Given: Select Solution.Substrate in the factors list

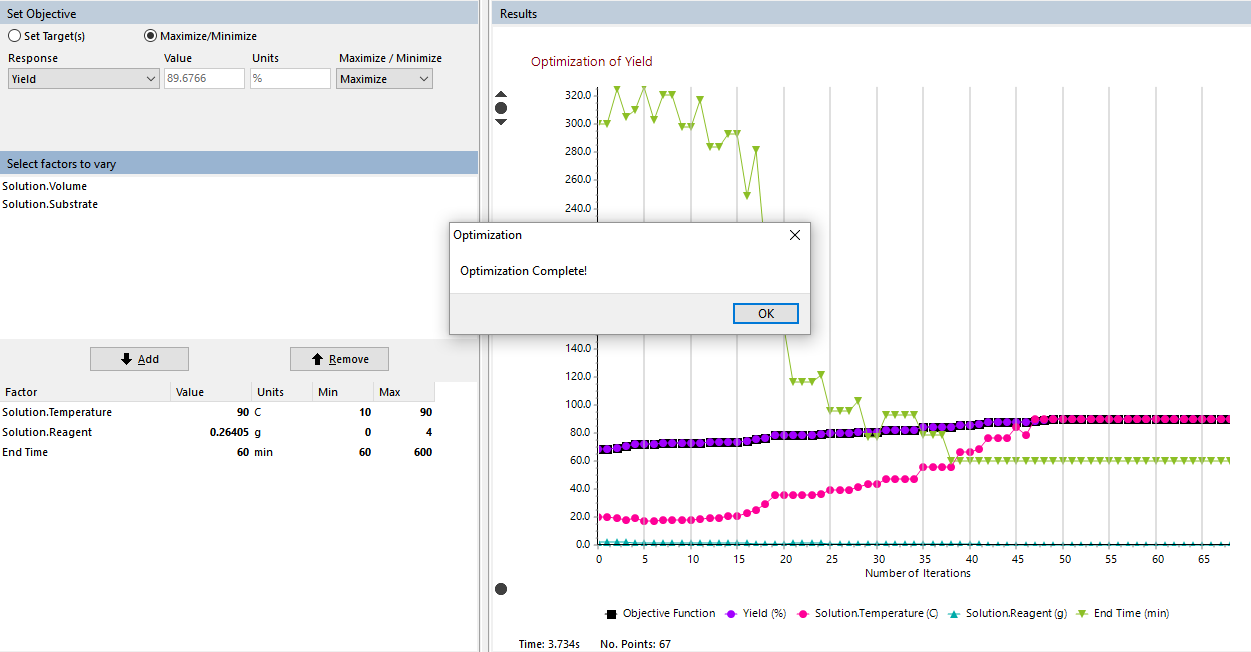Looking at the screenshot, I should (50, 204).
